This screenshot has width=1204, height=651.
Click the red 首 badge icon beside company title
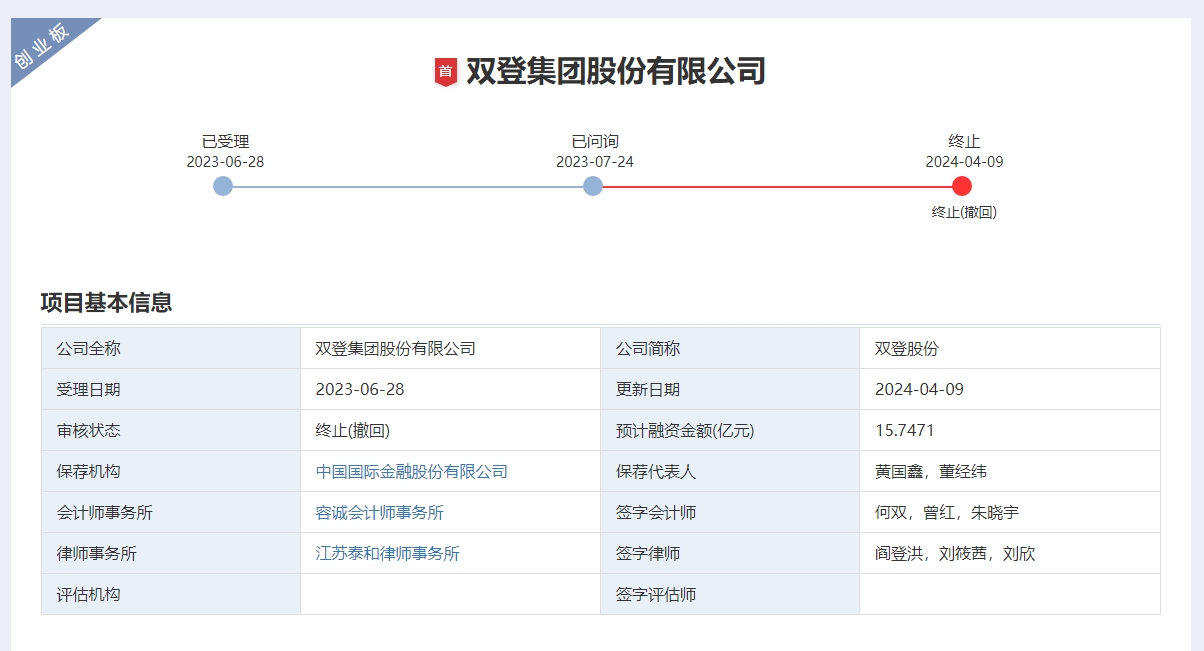click(445, 72)
